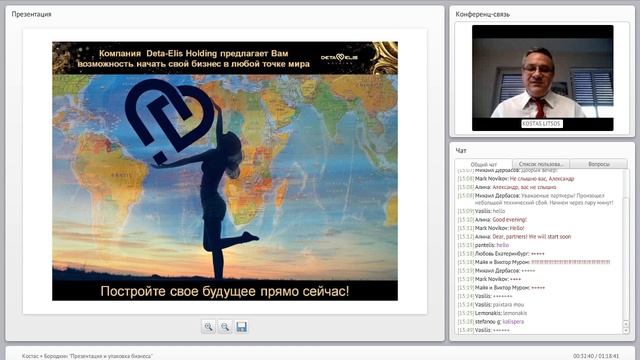Click the KOSTAS LITSOS name label
The width and height of the screenshot is (640, 360).
(x=542, y=123)
